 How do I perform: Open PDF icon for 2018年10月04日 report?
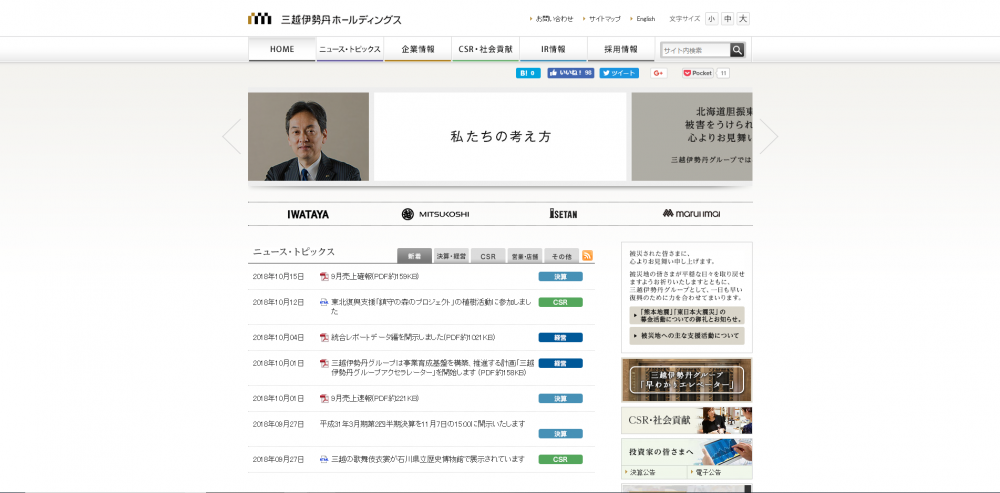point(324,337)
